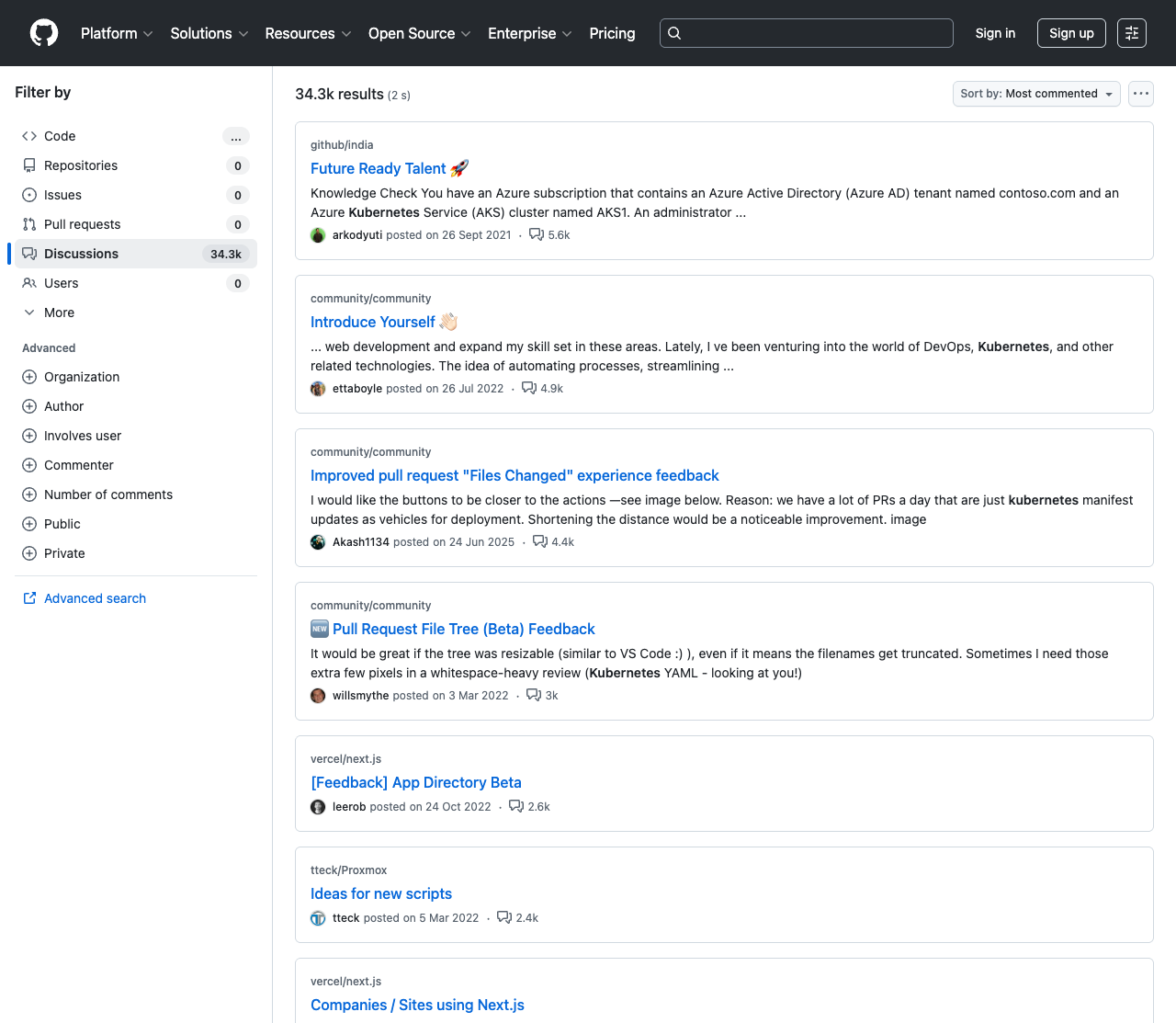Click the search magnifier icon in header
The image size is (1176, 1023).
coord(674,33)
